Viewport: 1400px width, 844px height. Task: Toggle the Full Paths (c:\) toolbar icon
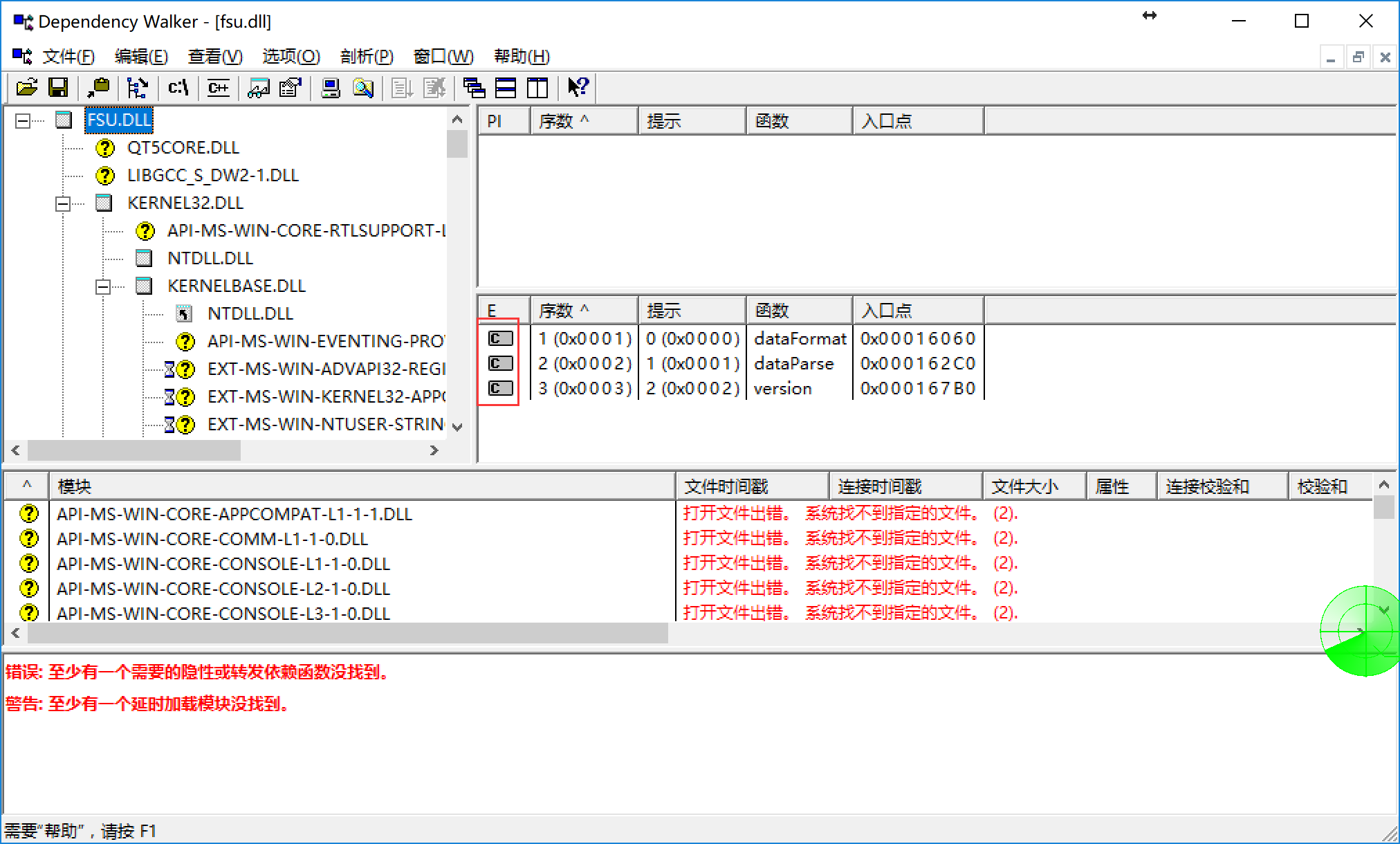[x=178, y=88]
